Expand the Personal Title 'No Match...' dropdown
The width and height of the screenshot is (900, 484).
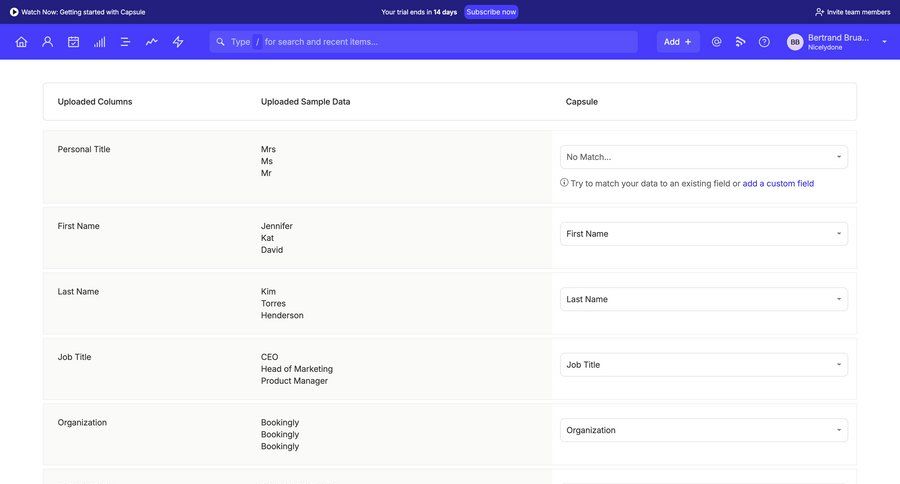click(x=703, y=157)
